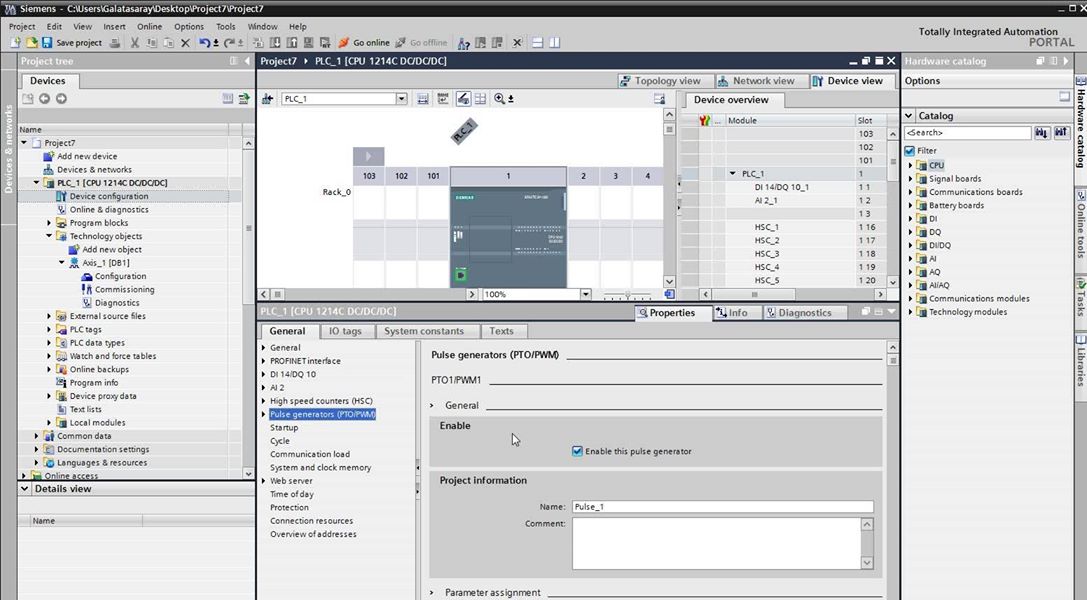The image size is (1087, 600).
Task: Expand the CPU folder in catalog
Action: (910, 166)
